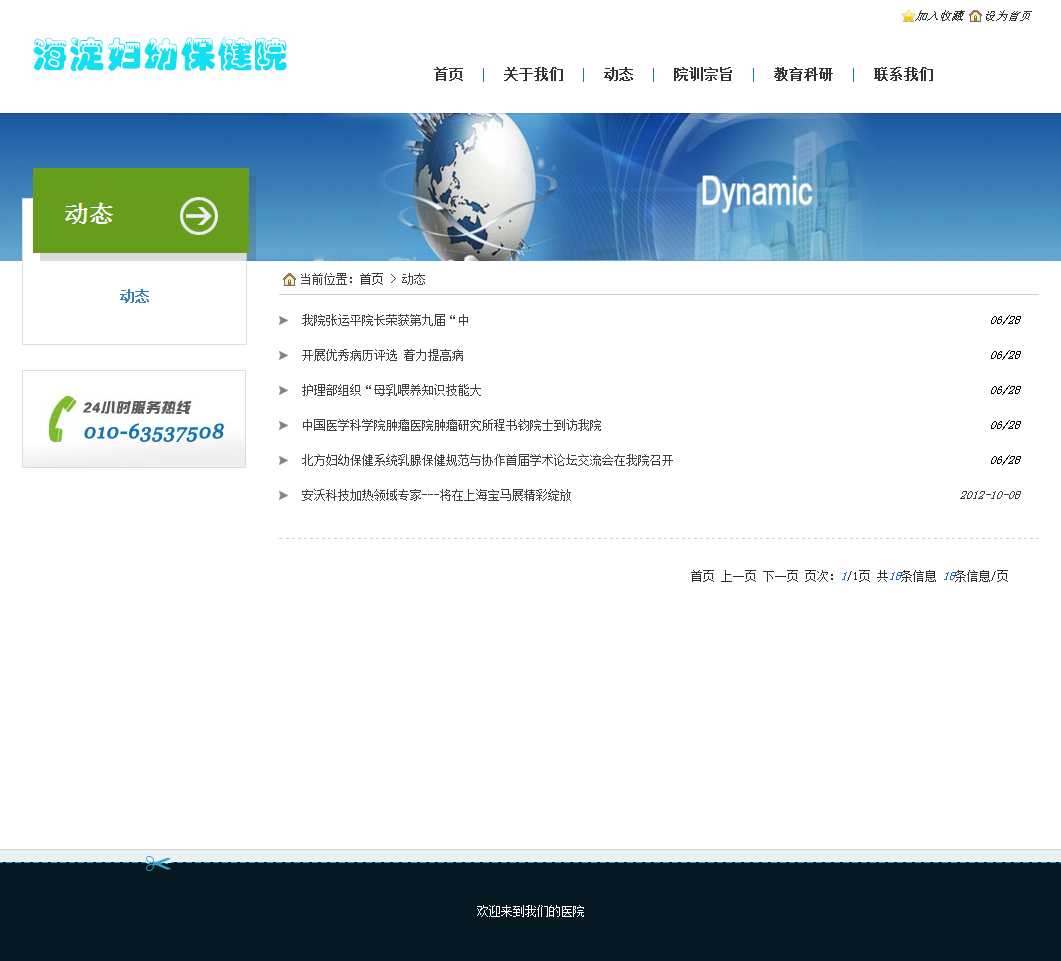Click the green phone hotline icon
The width and height of the screenshot is (1061, 961).
pos(62,419)
